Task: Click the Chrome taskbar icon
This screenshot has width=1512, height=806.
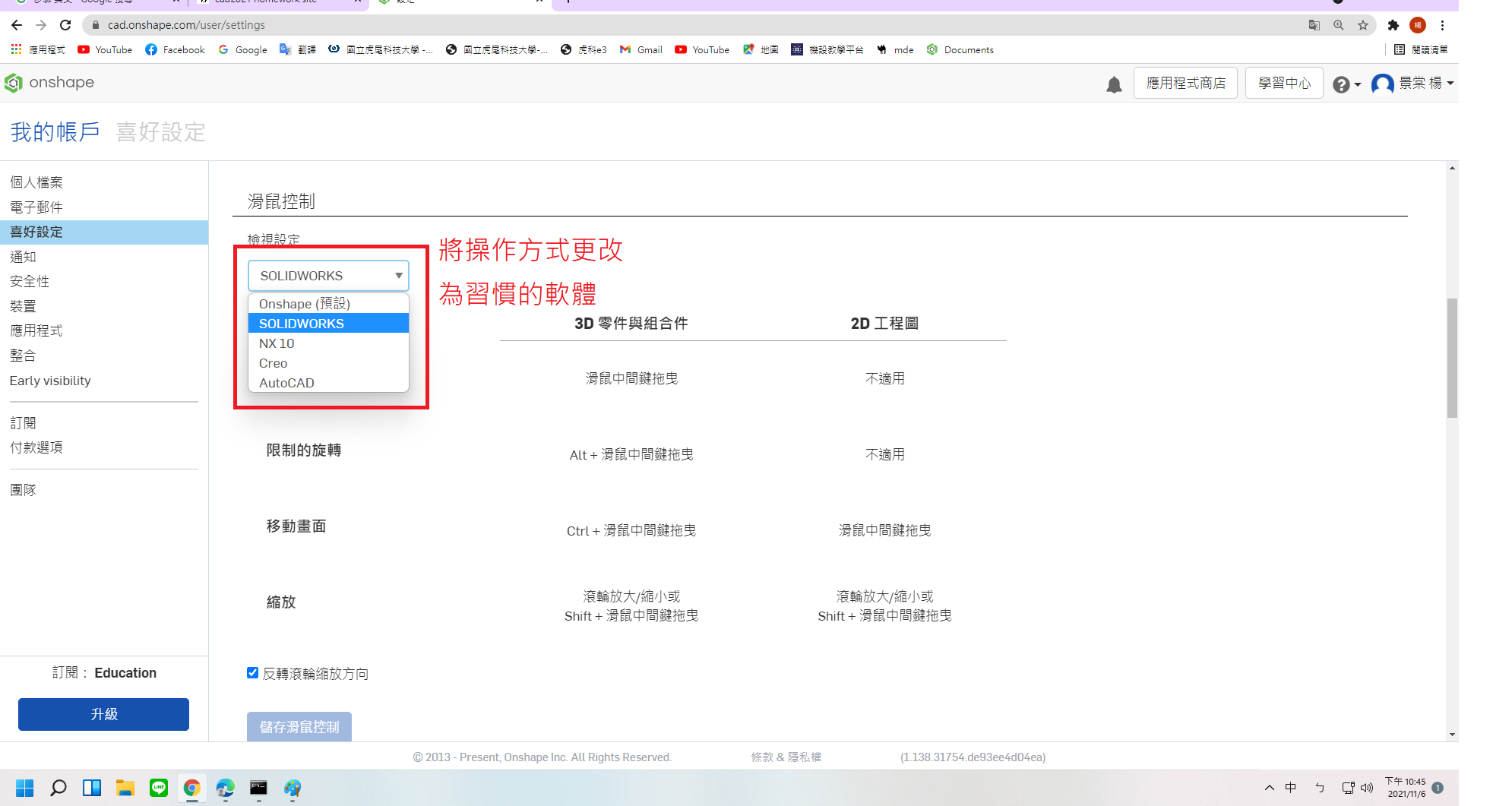Action: point(192,788)
